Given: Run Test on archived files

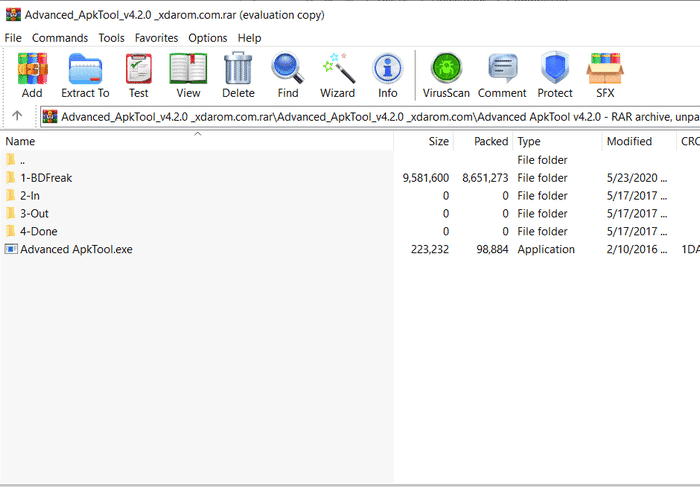Looking at the screenshot, I should coord(138,68).
